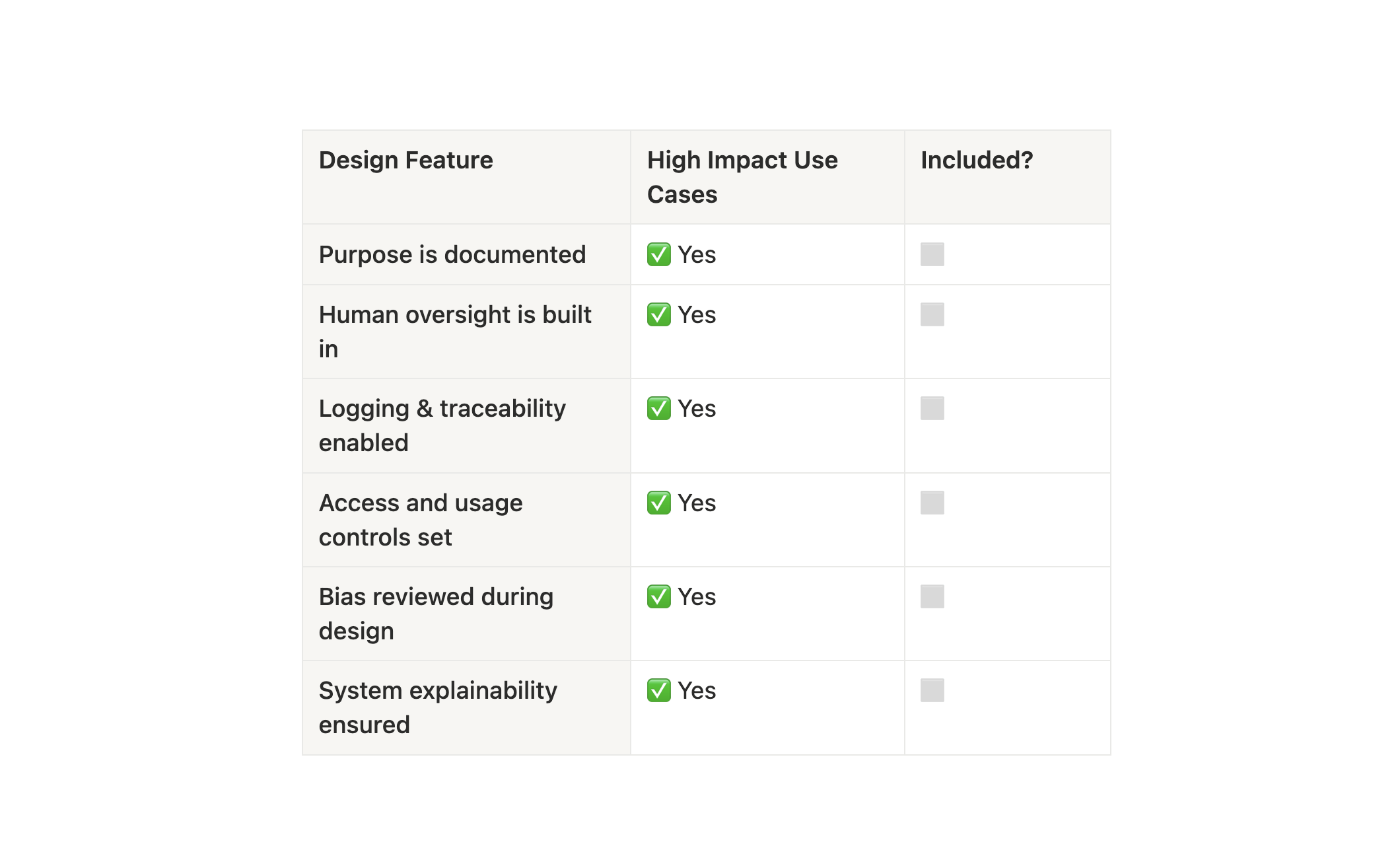Click green checkmark beside Human oversight row
1400x856 pixels.
[x=658, y=314]
